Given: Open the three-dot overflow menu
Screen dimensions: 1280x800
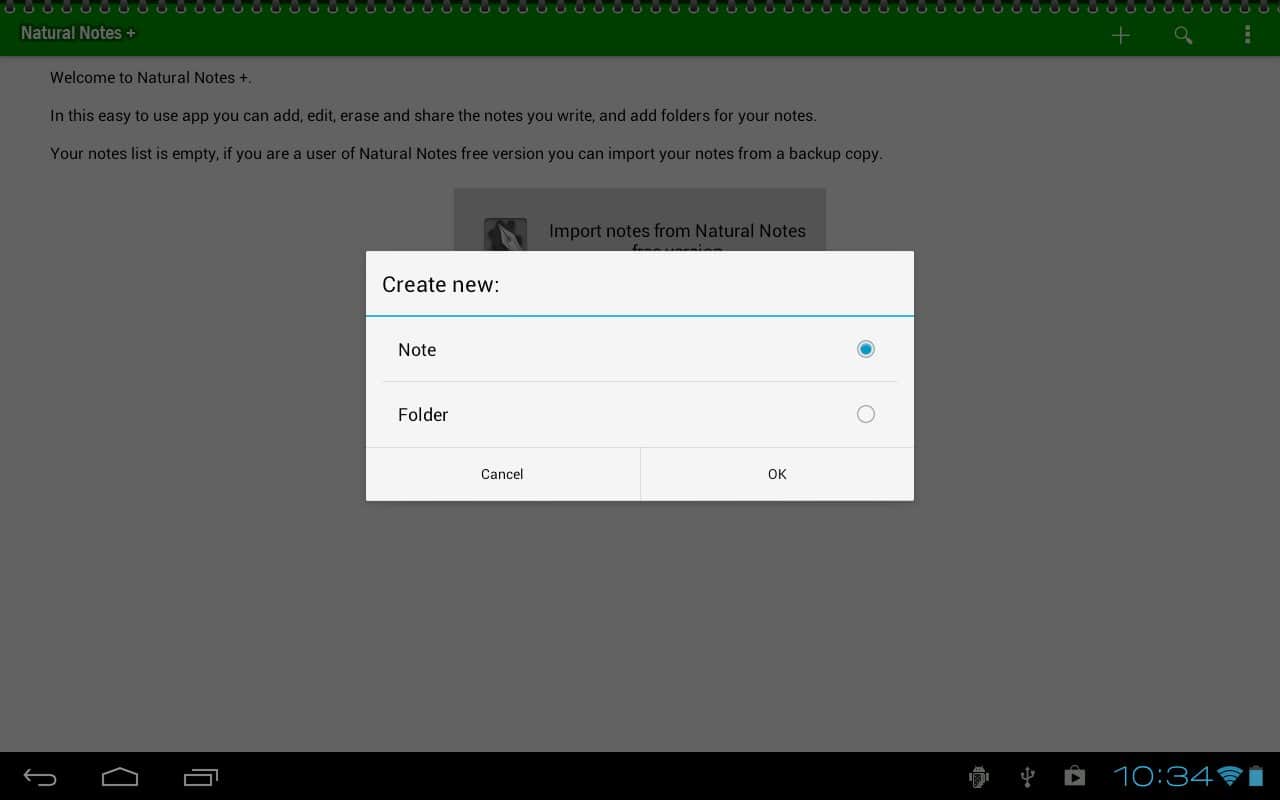Looking at the screenshot, I should coord(1247,35).
